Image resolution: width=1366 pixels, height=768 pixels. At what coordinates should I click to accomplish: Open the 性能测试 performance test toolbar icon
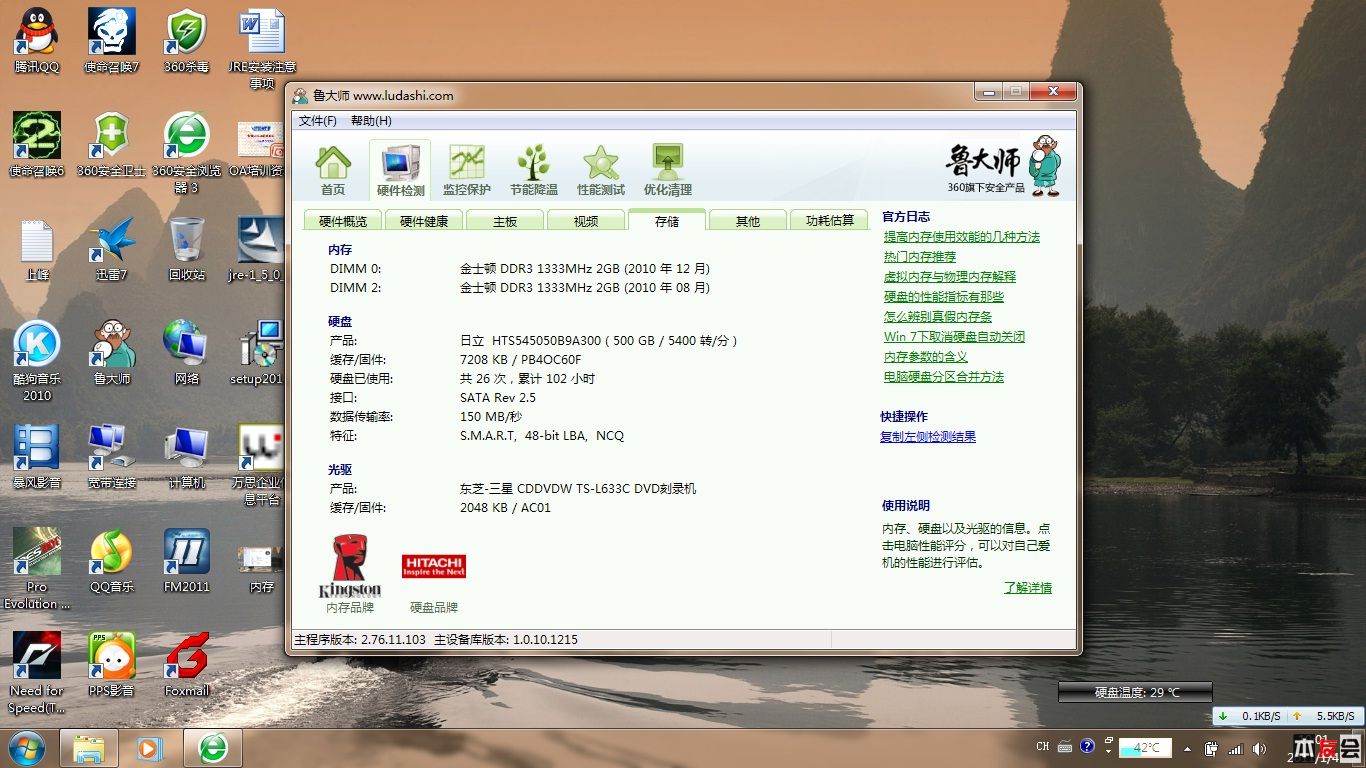601,169
